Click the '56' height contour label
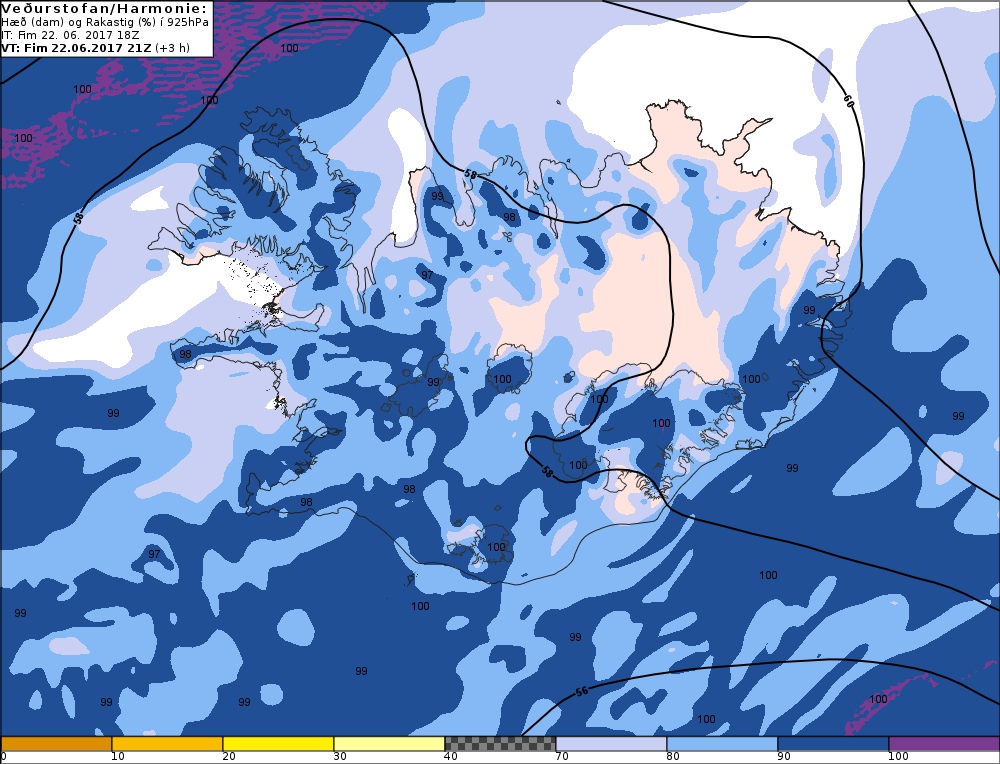 [x=582, y=691]
